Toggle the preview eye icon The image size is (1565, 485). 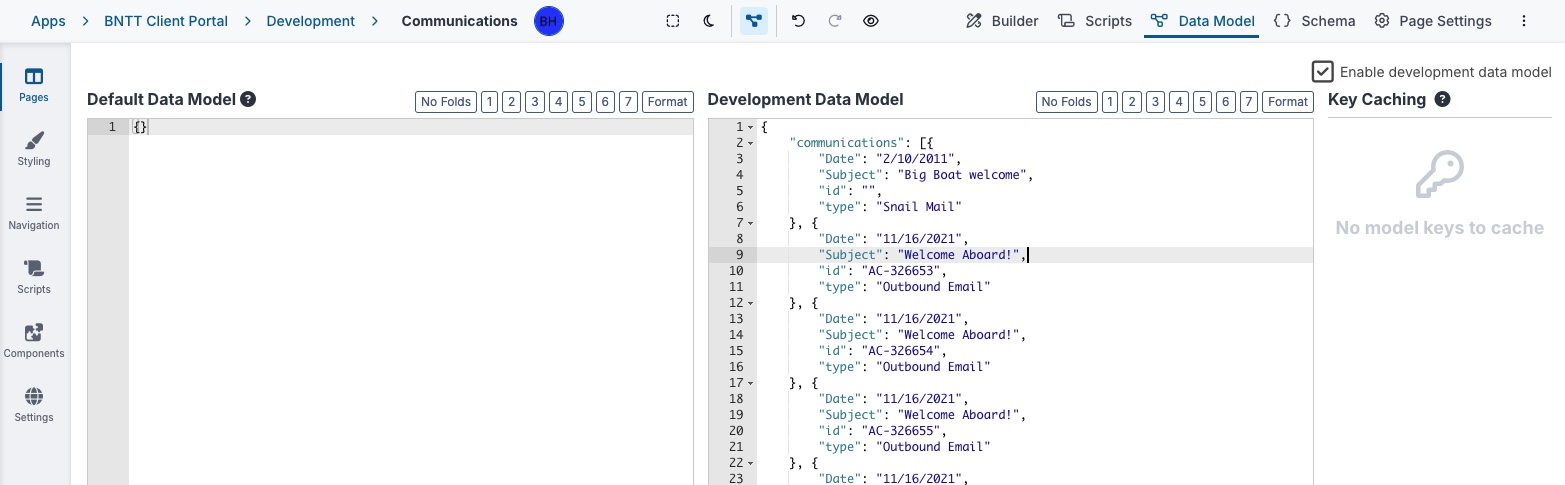click(x=871, y=21)
